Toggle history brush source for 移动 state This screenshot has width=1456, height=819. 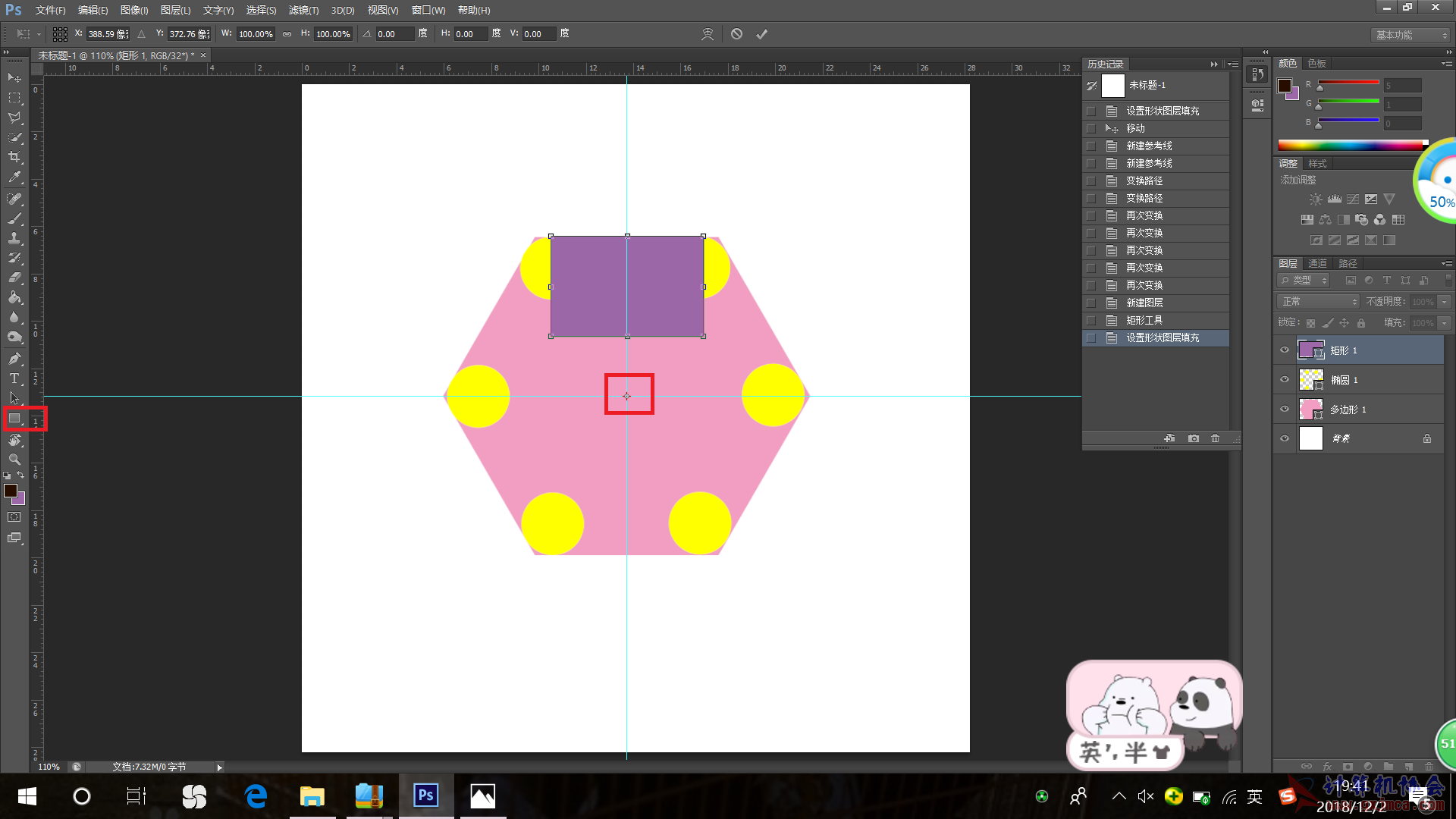[1091, 129]
